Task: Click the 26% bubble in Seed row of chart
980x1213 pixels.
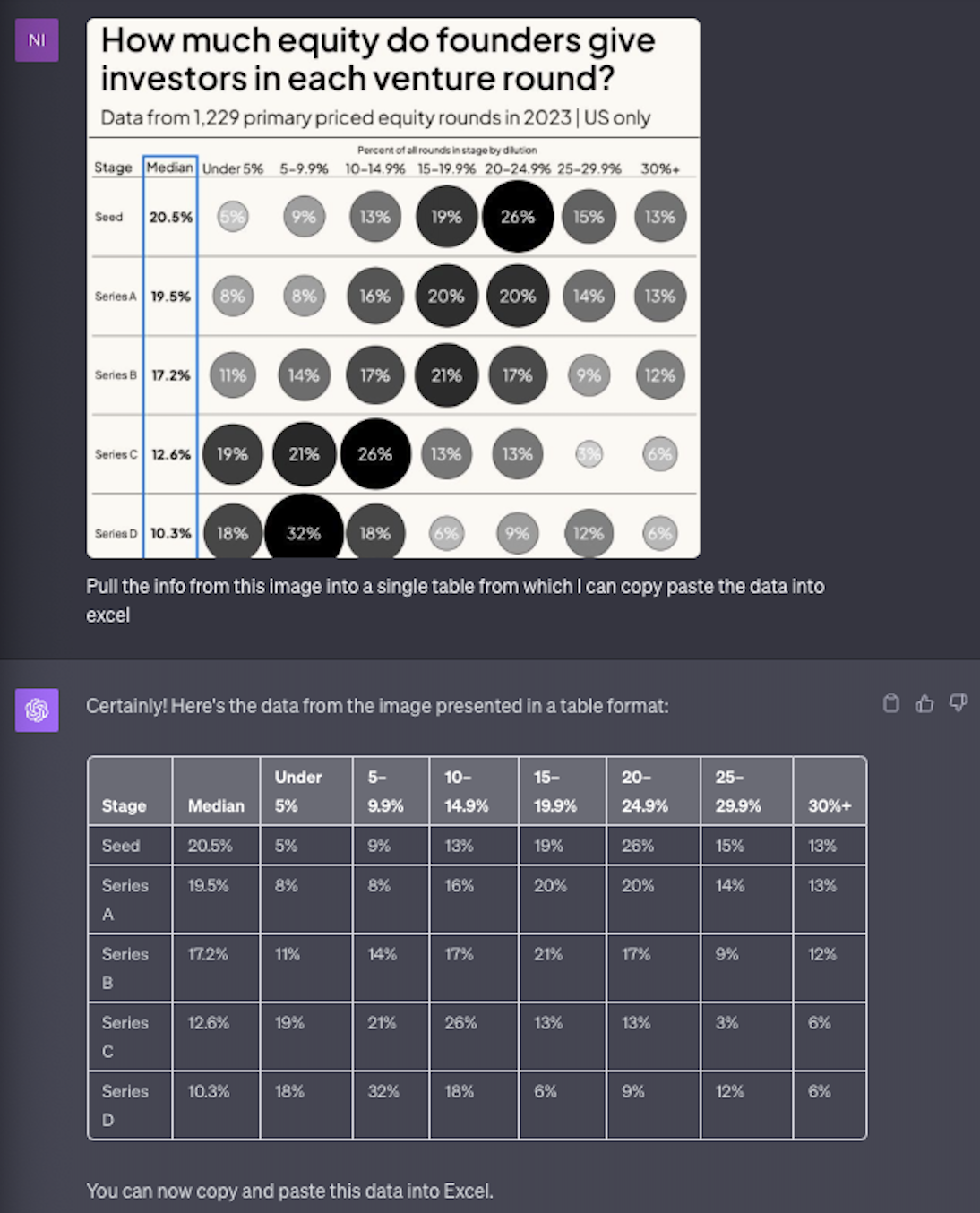Action: point(518,216)
